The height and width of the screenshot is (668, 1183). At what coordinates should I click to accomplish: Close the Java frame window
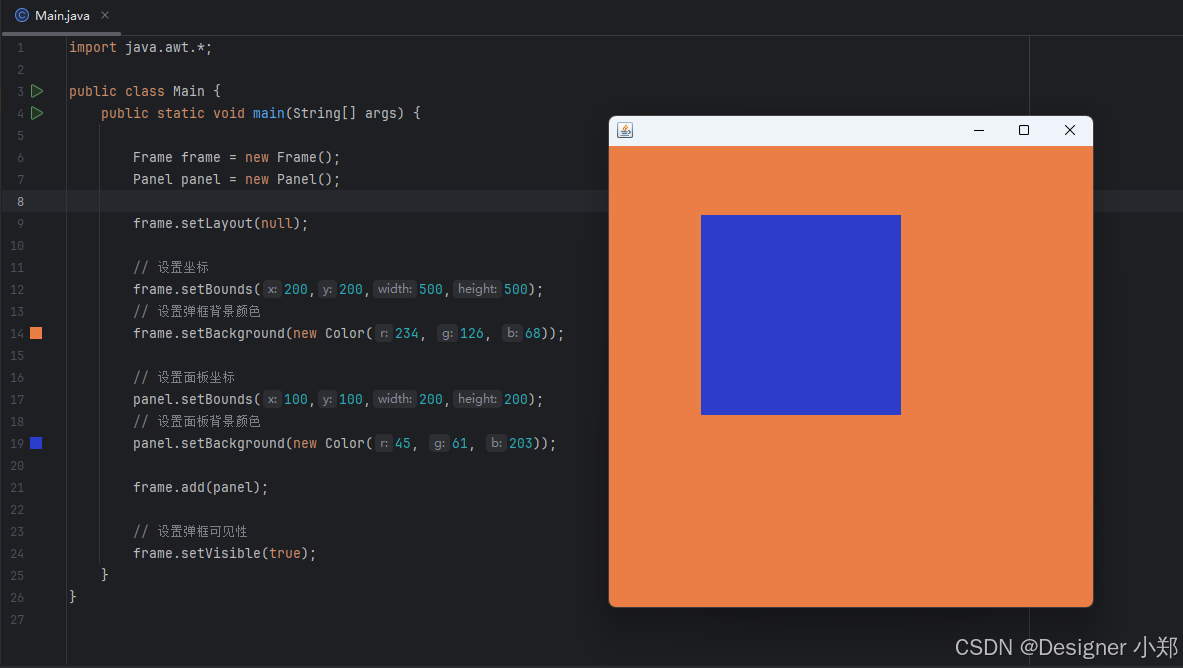pyautogui.click(x=1070, y=130)
